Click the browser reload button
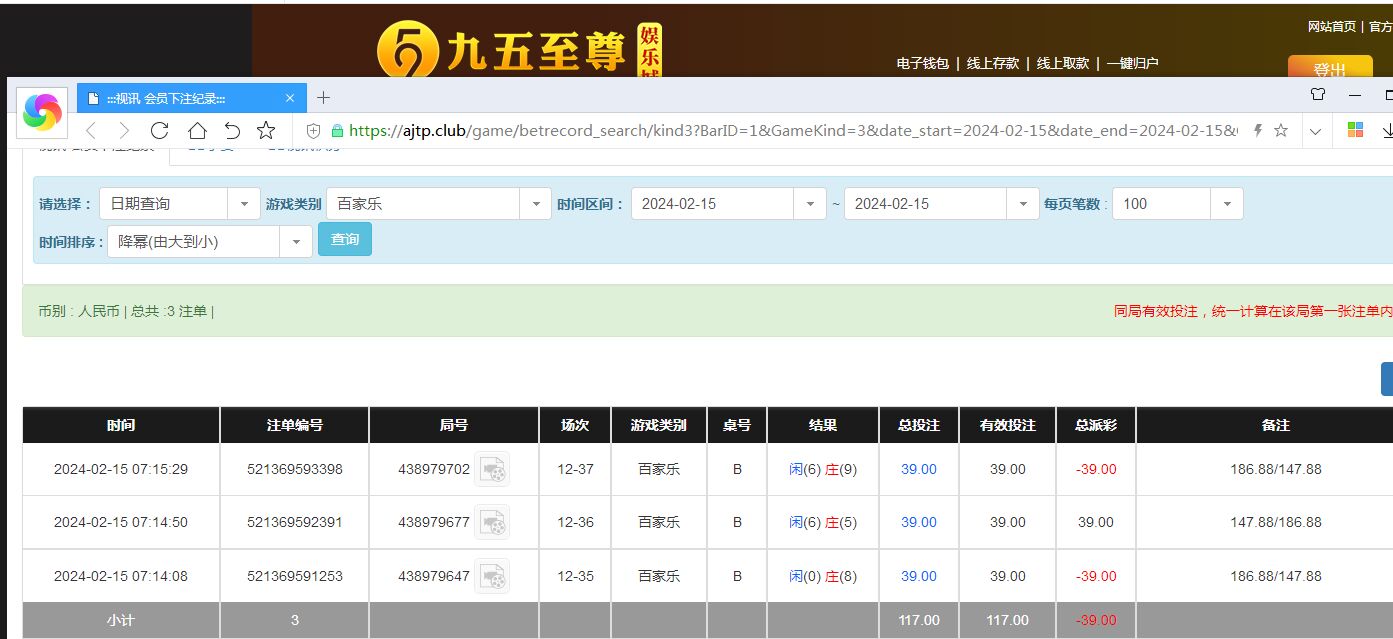 point(159,131)
